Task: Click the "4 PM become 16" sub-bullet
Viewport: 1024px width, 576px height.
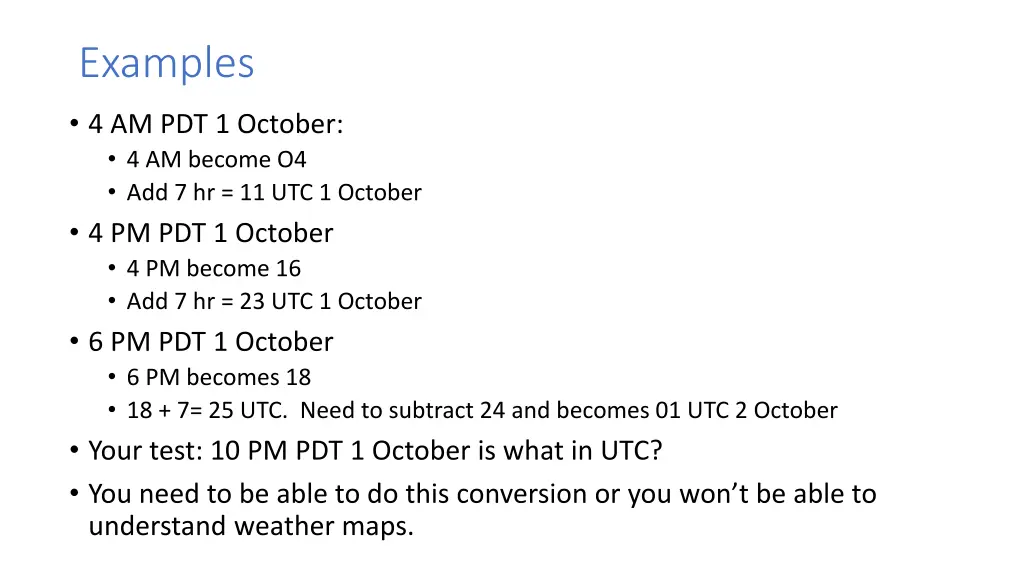Action: pos(214,268)
